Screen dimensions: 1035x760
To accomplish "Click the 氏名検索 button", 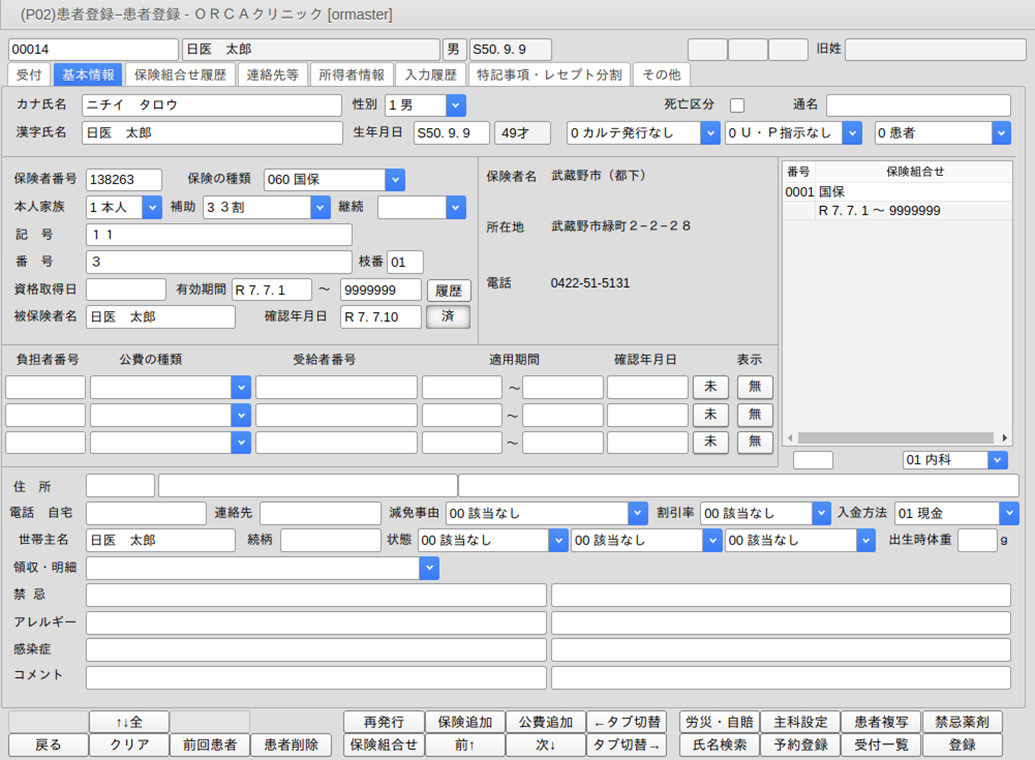I will [719, 745].
